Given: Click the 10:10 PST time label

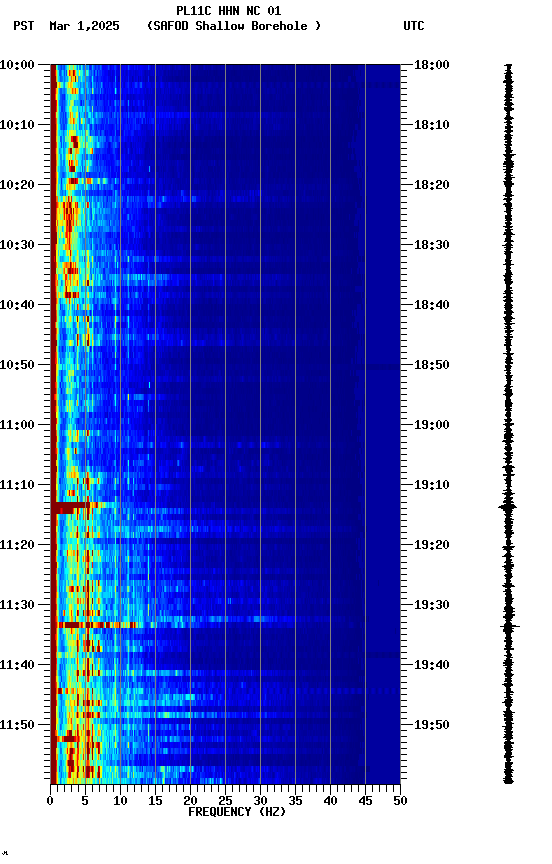Looking at the screenshot, I should pos(17,125).
